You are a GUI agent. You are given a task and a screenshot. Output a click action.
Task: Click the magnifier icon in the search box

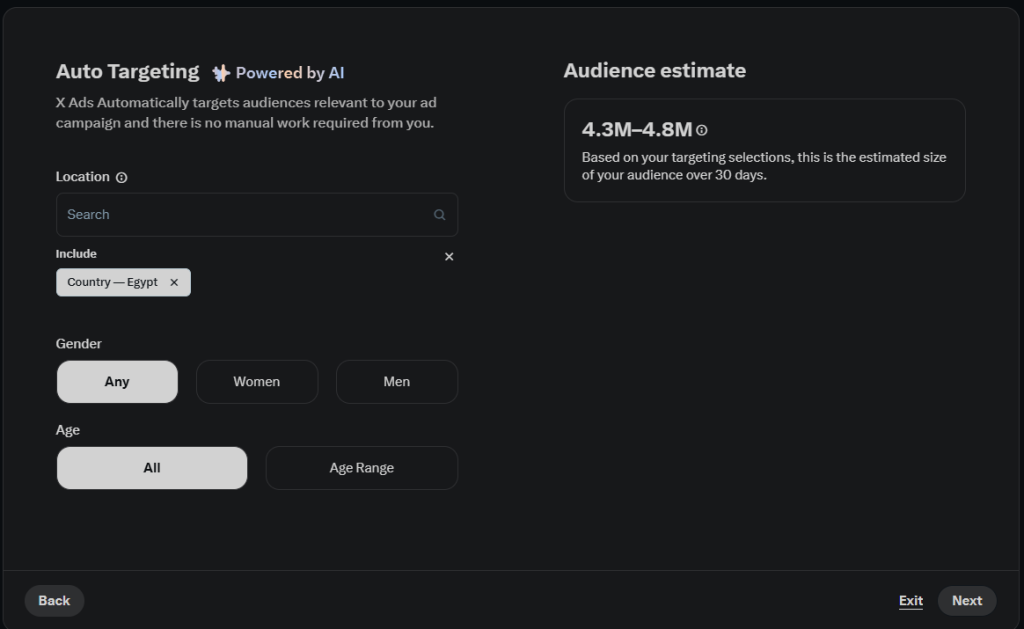coord(439,215)
